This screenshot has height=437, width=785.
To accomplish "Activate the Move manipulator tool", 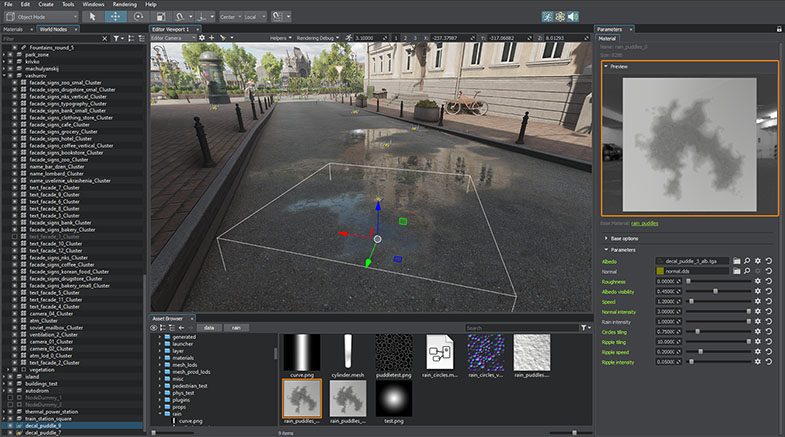I will point(116,17).
